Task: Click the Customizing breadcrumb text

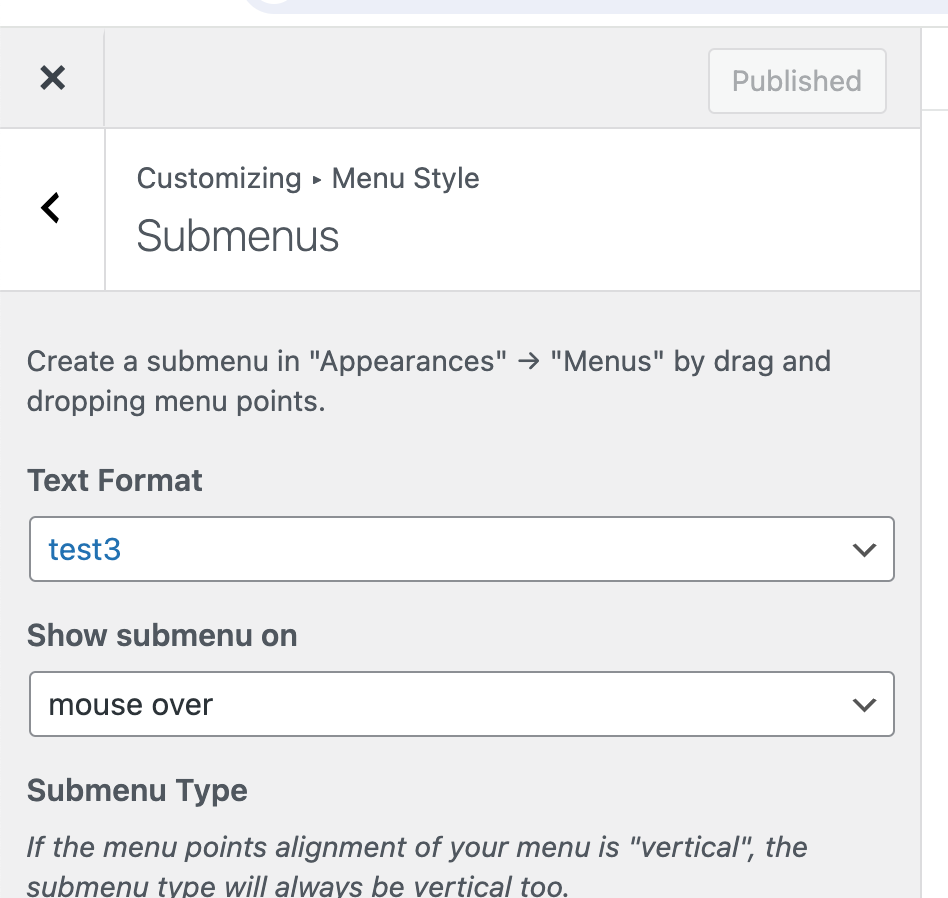Action: (218, 179)
